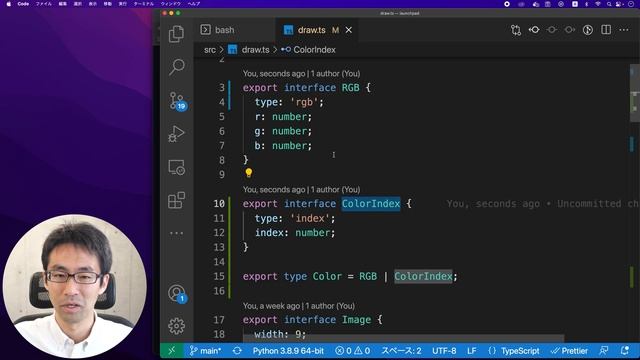Click the feedback icon in status bar
The height and width of the screenshot is (360, 640).
tap(604, 351)
